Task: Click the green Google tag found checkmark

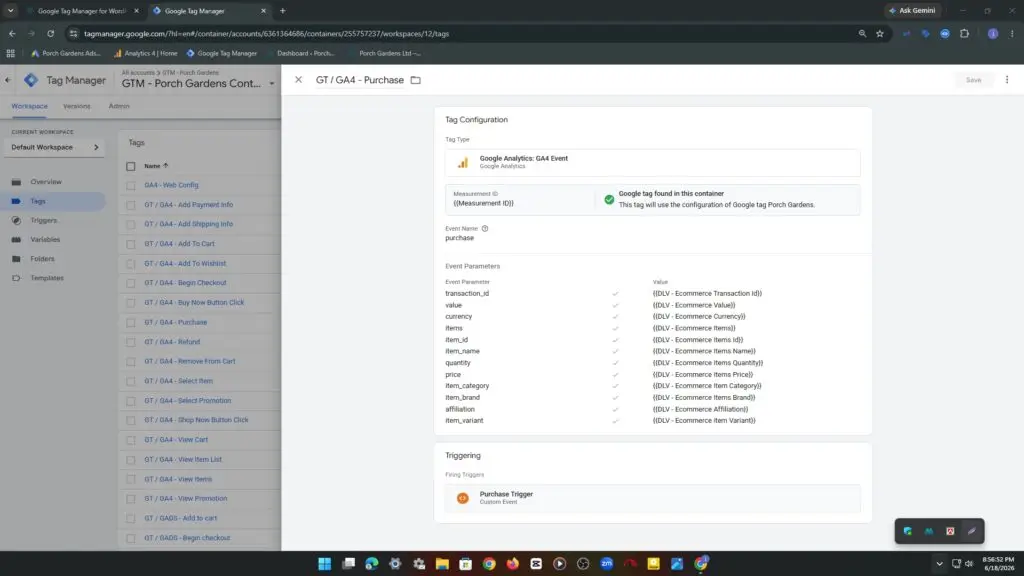Action: tap(609, 199)
